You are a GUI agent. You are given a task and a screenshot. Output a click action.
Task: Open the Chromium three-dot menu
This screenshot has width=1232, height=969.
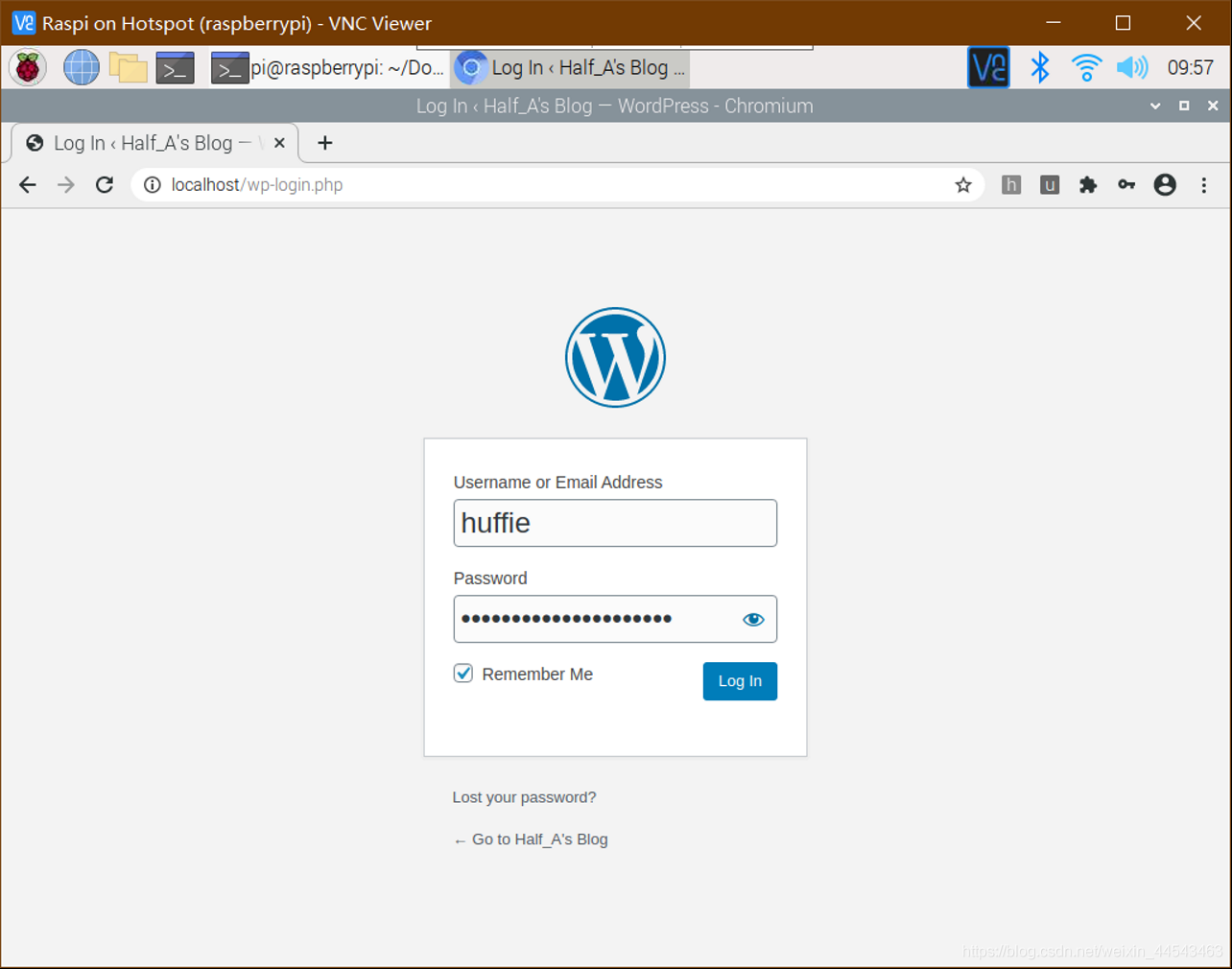click(x=1204, y=185)
